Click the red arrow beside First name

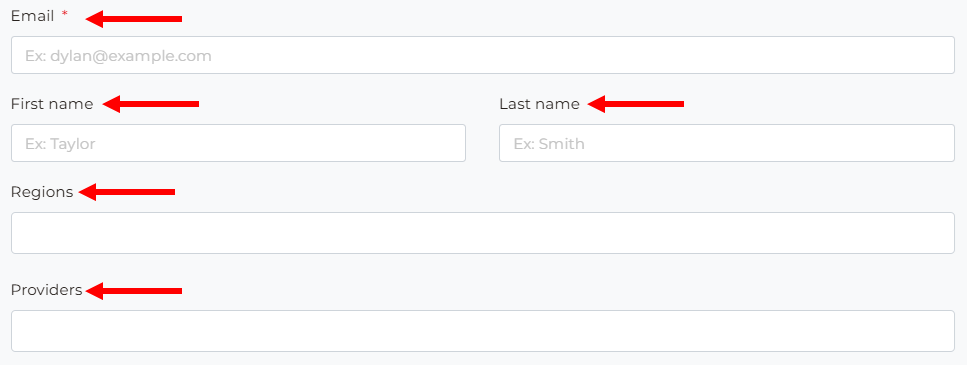[x=150, y=104]
